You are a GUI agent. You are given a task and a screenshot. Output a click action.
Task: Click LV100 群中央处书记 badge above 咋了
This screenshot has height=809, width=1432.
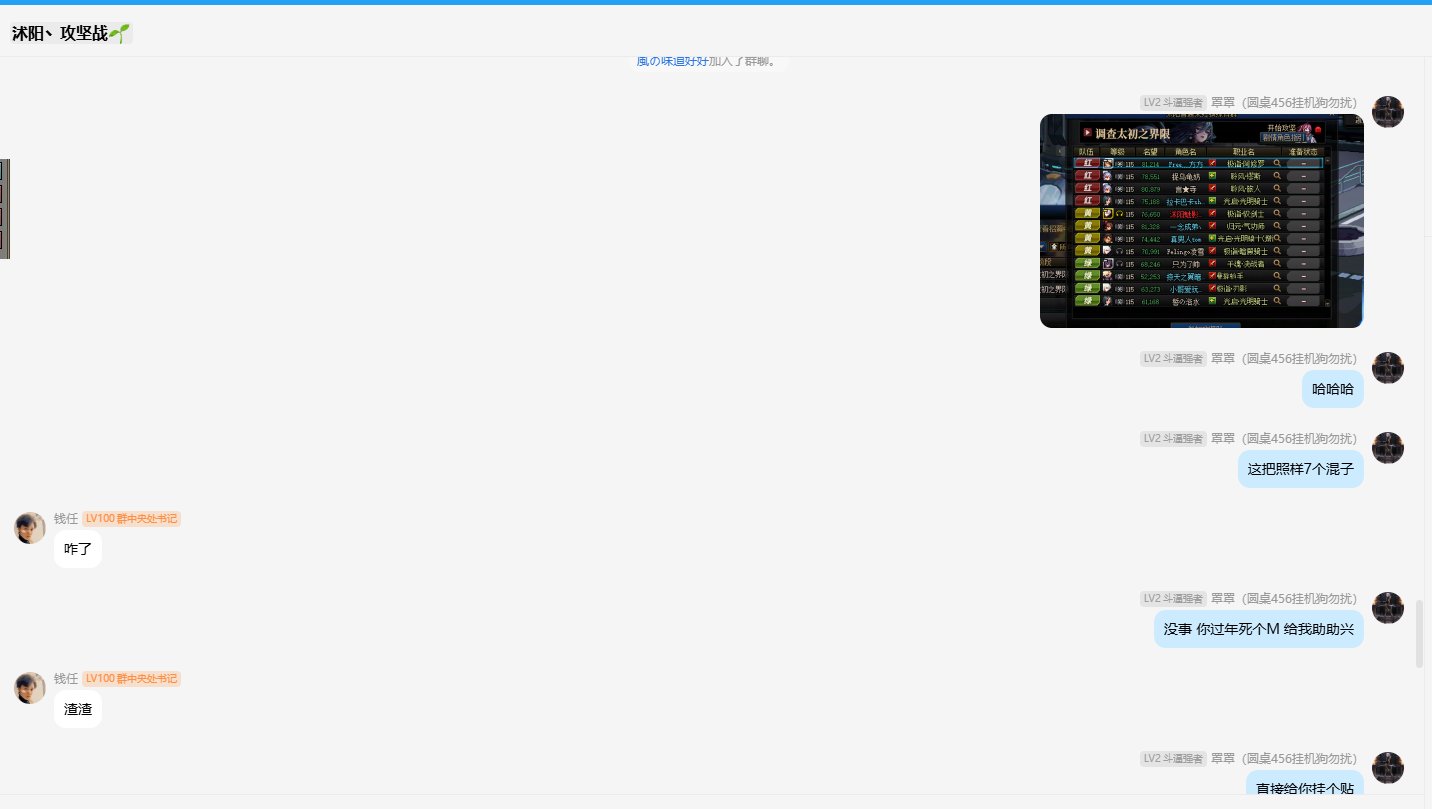click(x=131, y=519)
